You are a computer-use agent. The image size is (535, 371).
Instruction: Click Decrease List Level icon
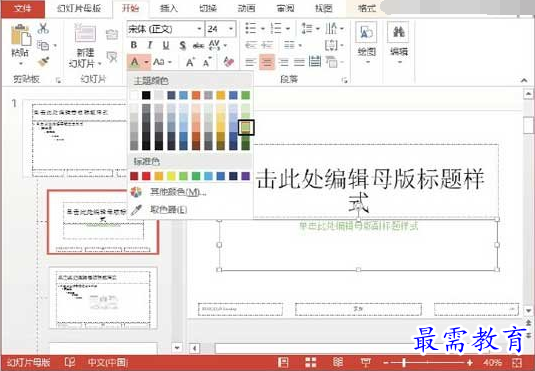coord(251,45)
